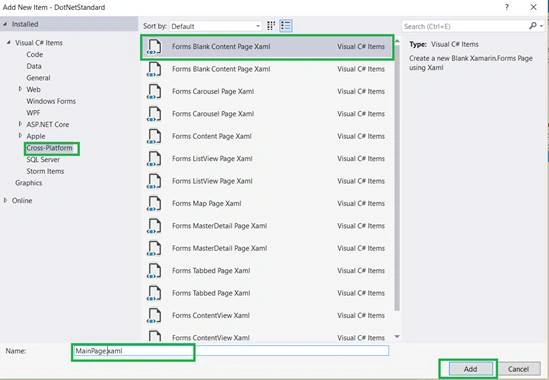Select highlighted Forms Blank Content Page Xaml
Image resolution: width=549 pixels, height=380 pixels.
click(267, 47)
